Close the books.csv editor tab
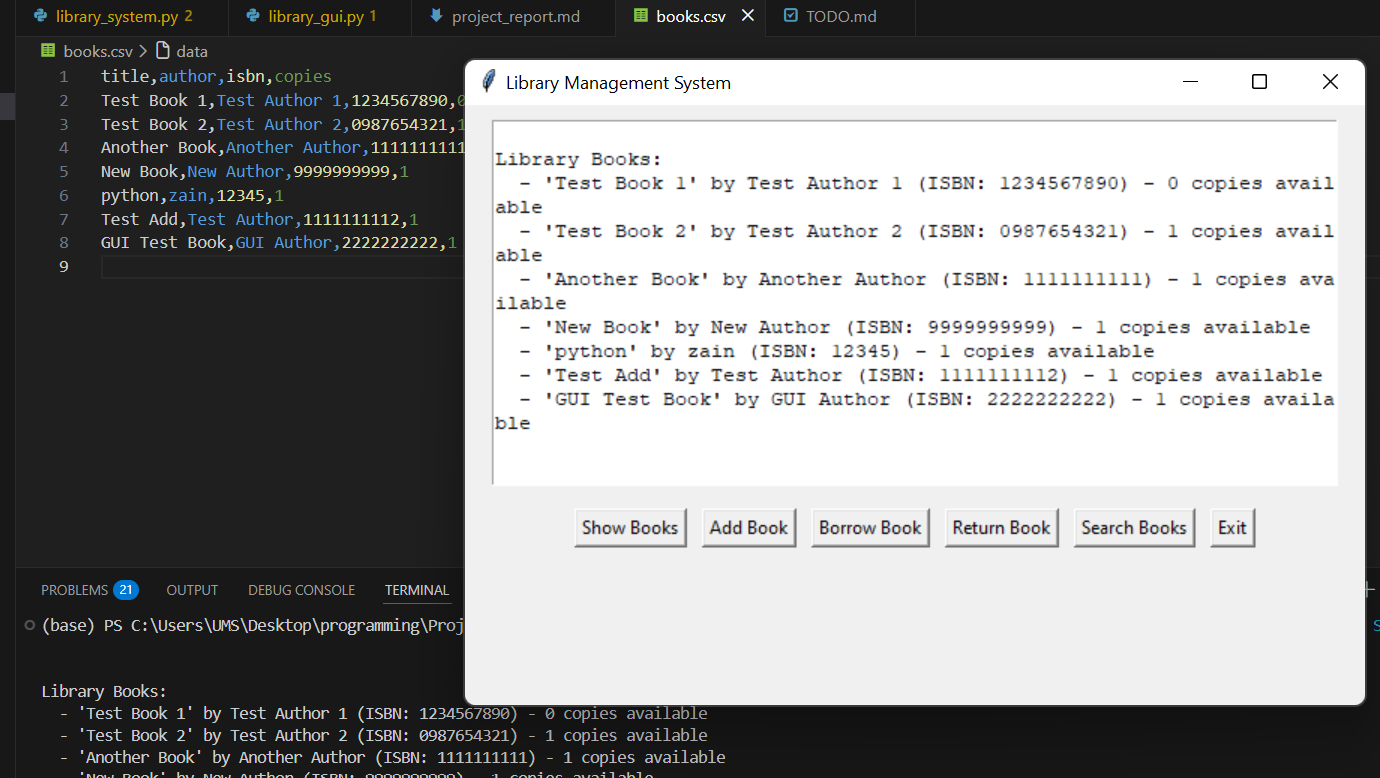1380x778 pixels. coord(747,16)
